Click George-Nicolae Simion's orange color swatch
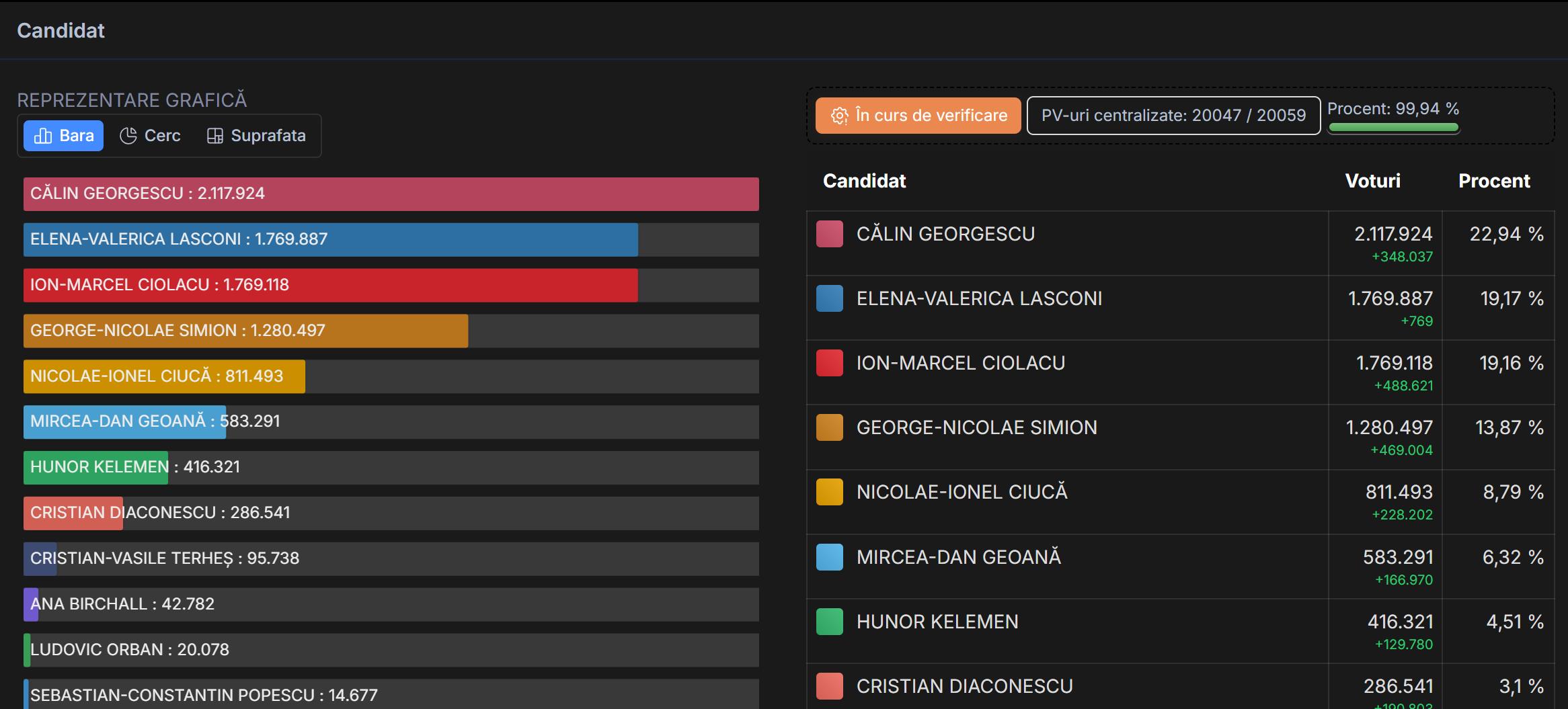The width and height of the screenshot is (1568, 709). tap(829, 427)
